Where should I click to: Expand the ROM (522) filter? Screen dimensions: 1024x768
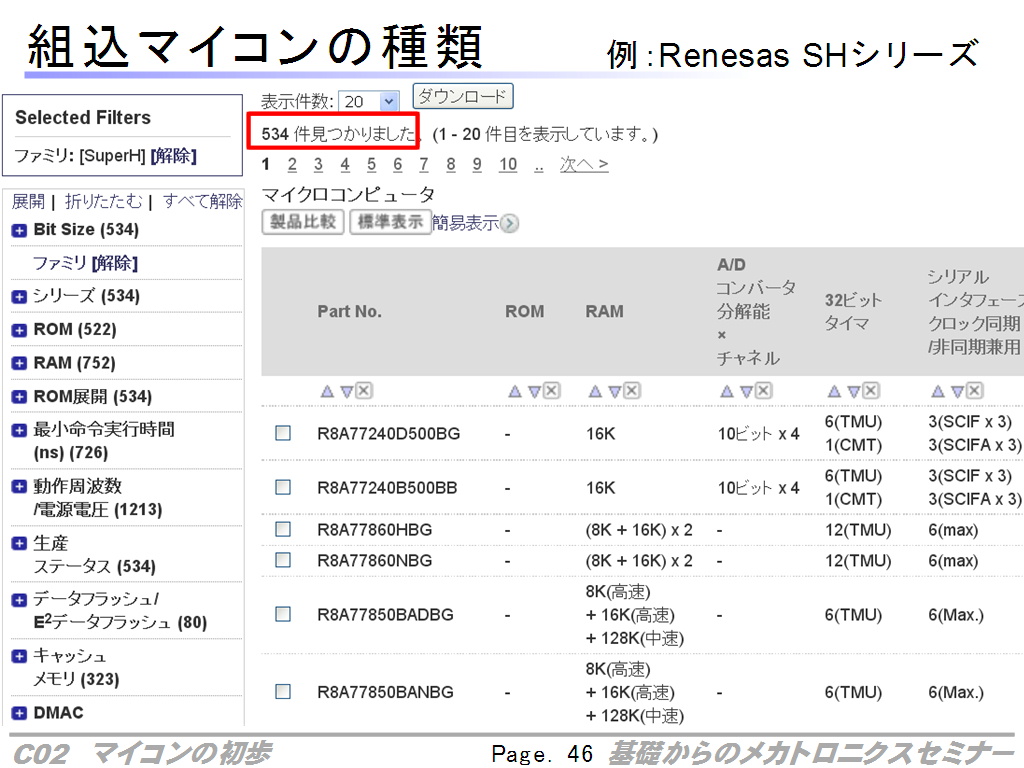tap(20, 330)
